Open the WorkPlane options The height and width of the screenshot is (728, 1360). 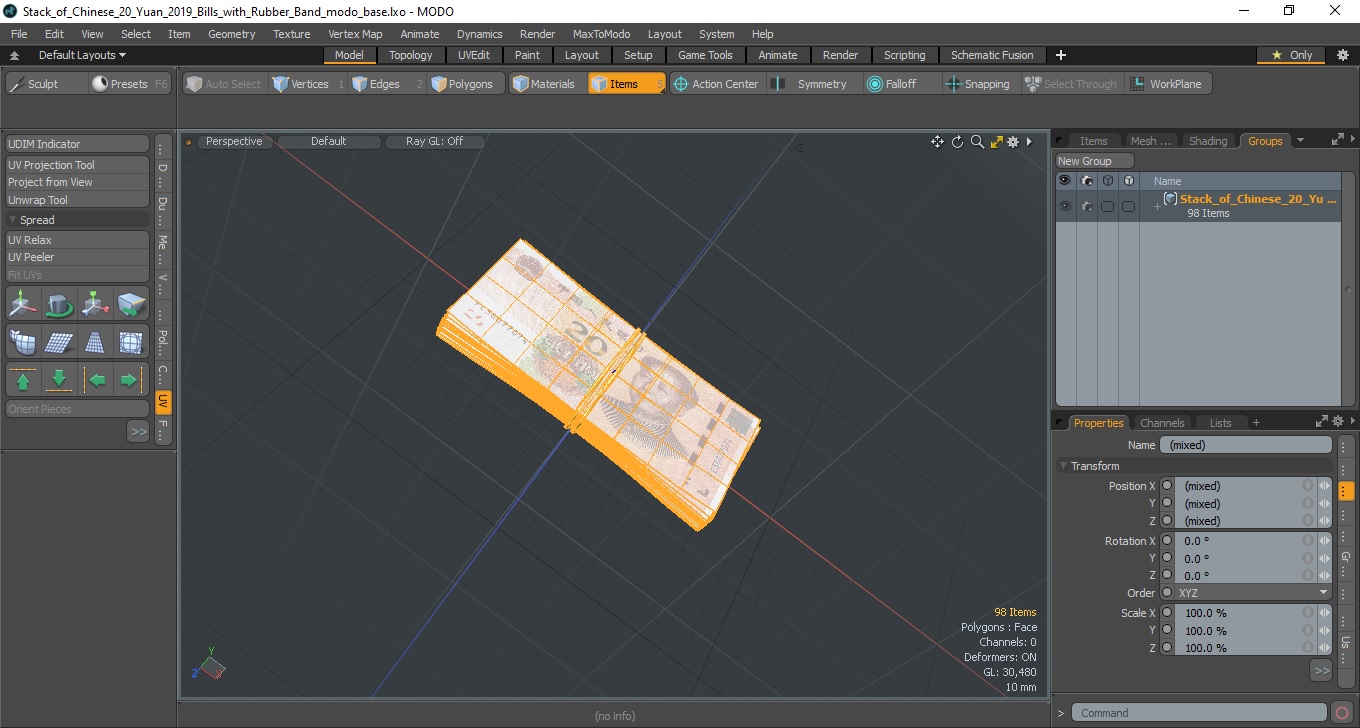[x=1168, y=84]
